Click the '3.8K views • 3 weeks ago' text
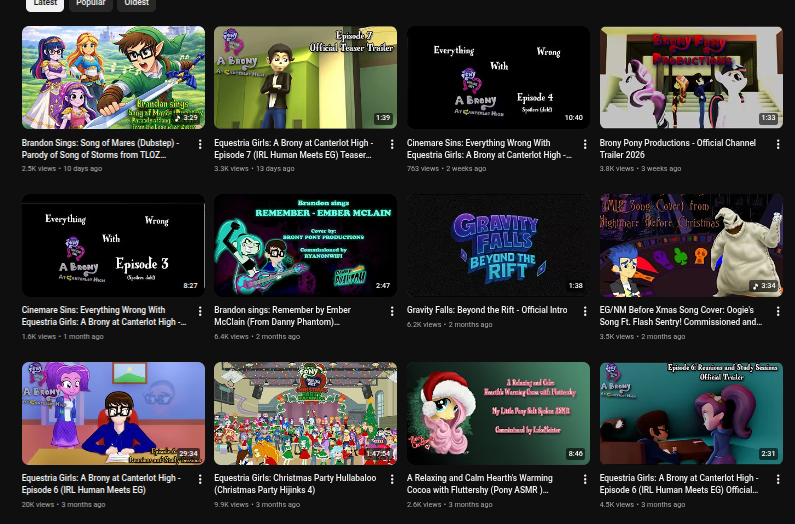The width and height of the screenshot is (795, 524). click(x=640, y=168)
